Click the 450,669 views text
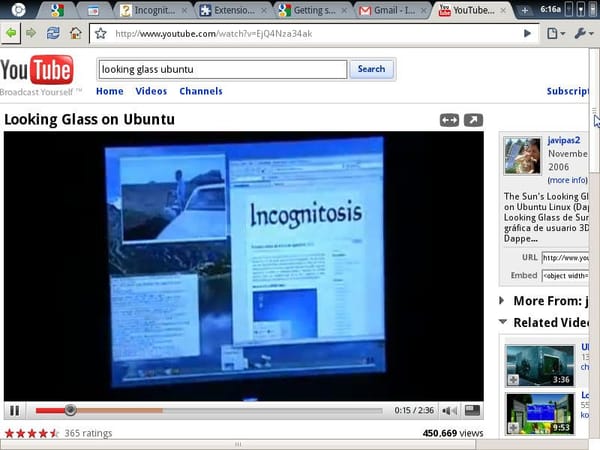The image size is (600, 450). coord(453,433)
